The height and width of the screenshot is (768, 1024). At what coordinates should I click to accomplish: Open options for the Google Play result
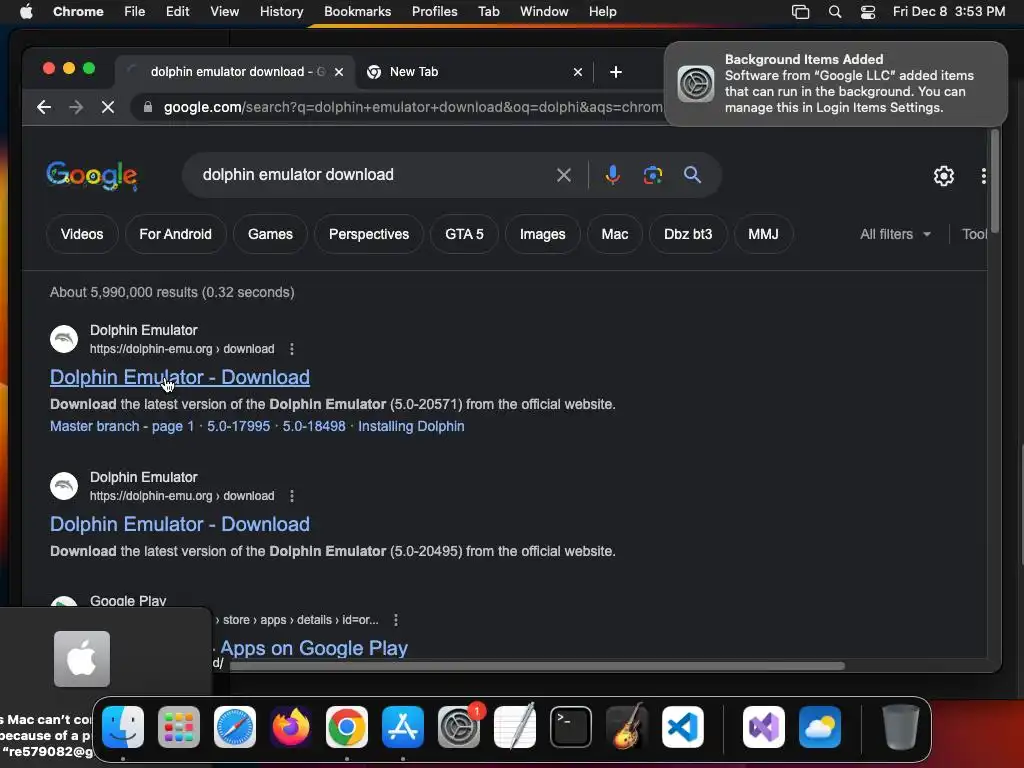396,620
